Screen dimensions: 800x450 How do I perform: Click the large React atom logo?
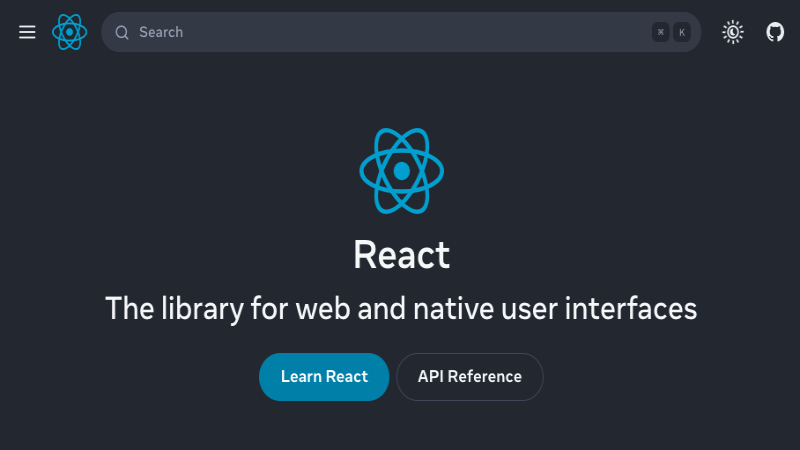(402, 171)
